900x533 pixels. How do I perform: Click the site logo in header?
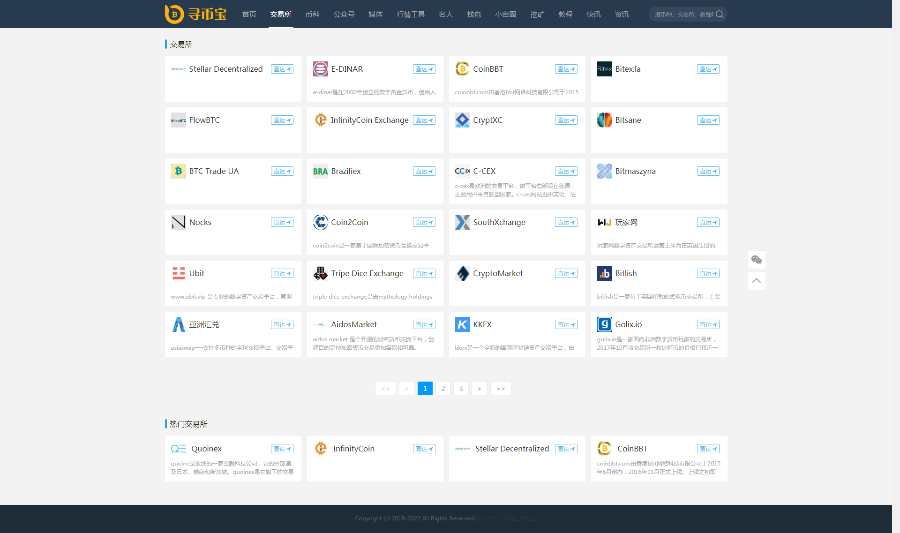(x=196, y=14)
